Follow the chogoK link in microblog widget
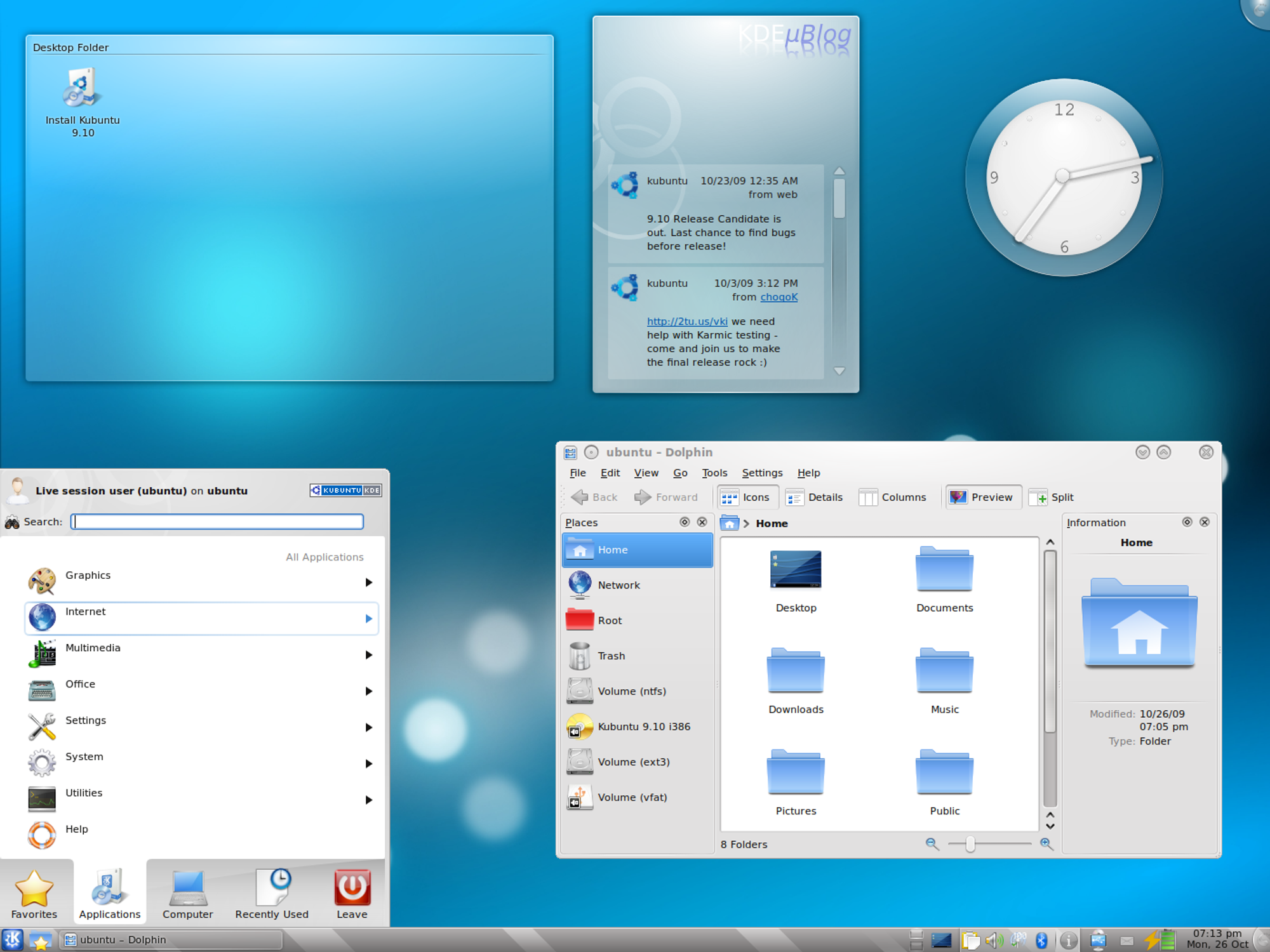This screenshot has height=952, width=1270. tap(779, 297)
